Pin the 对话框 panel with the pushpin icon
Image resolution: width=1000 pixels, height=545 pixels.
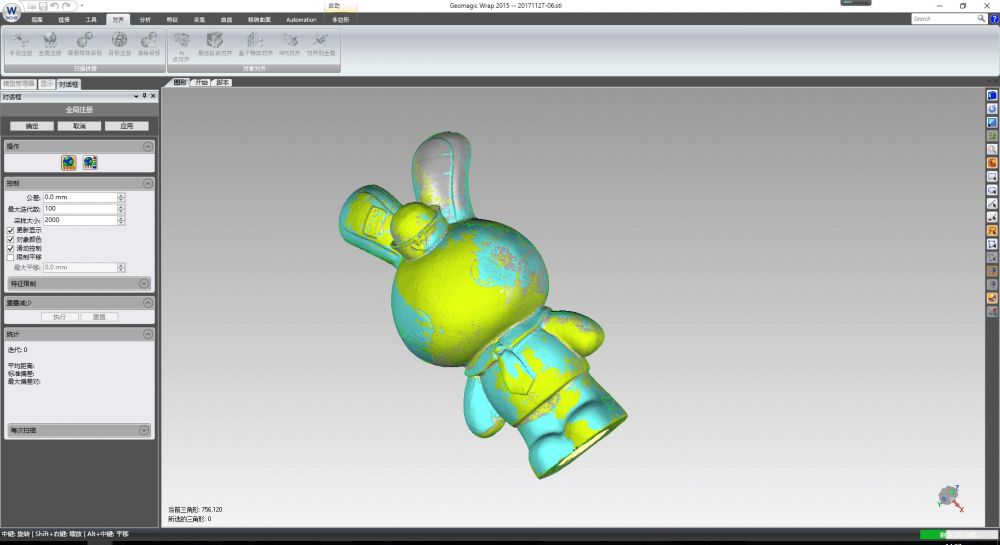pos(145,96)
